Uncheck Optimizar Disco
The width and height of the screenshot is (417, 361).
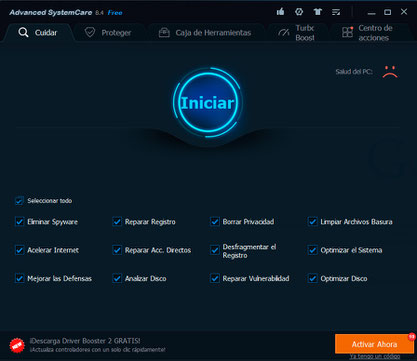click(x=312, y=278)
